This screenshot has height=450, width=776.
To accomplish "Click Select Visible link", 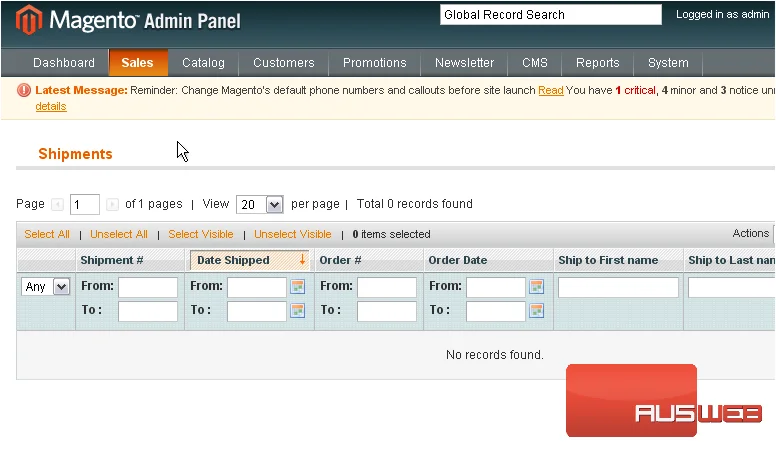I will [200, 234].
